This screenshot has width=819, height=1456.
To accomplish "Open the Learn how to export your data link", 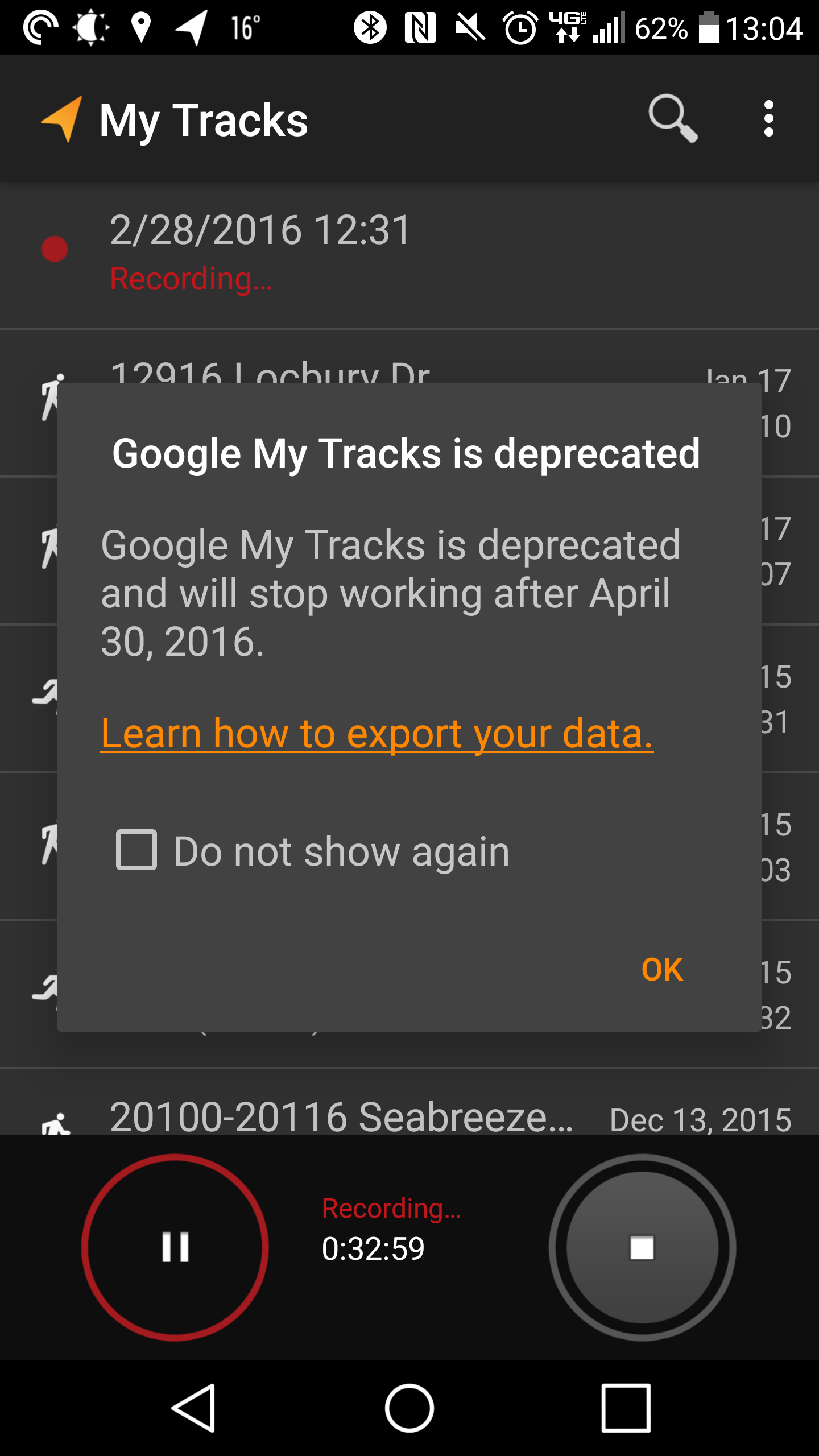I will 377,733.
